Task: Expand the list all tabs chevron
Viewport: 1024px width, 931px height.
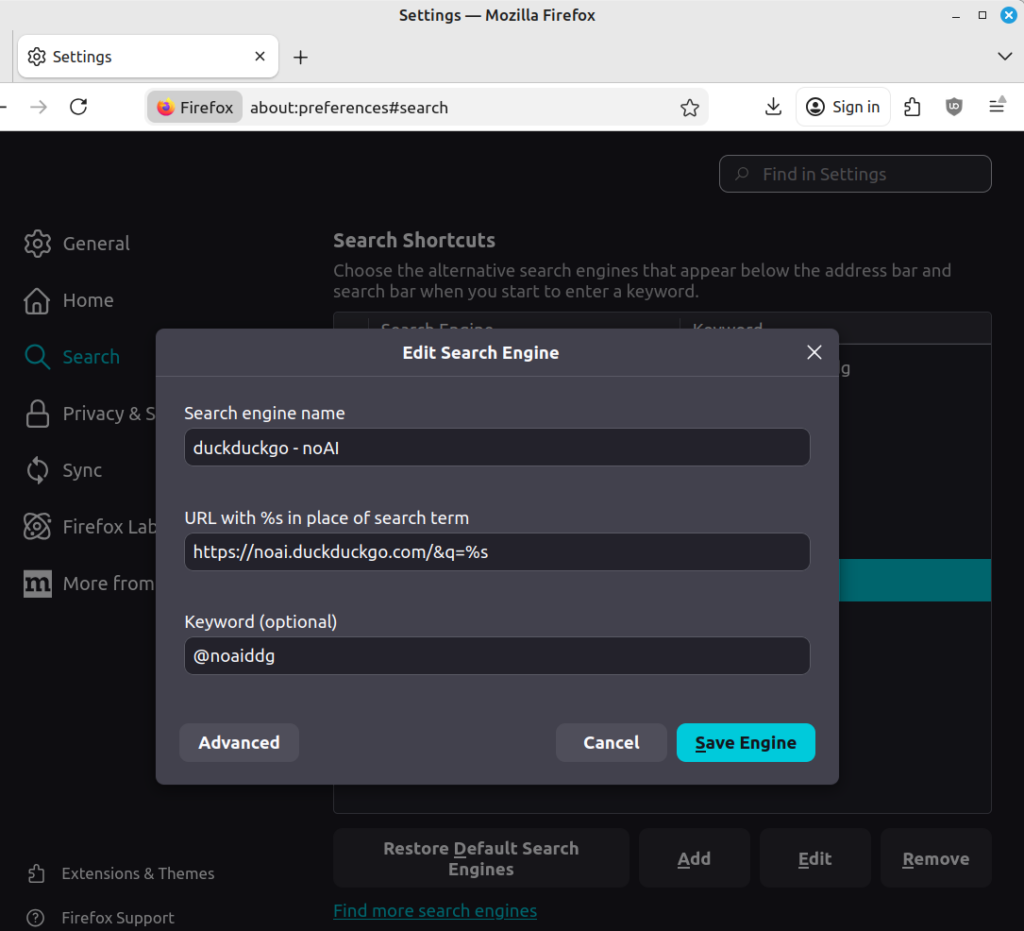Action: (1005, 57)
